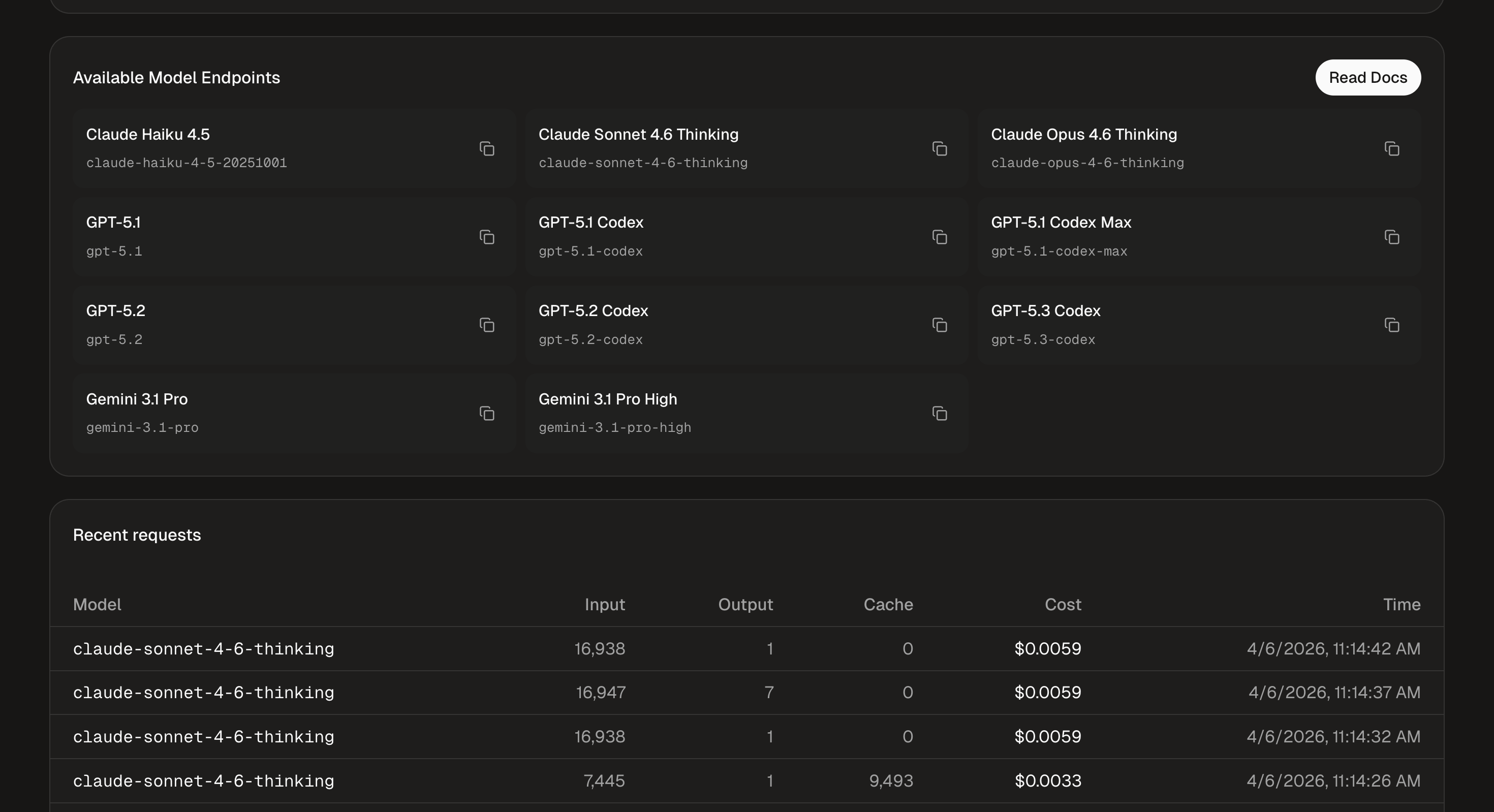This screenshot has width=1494, height=812.
Task: Select the request logged at 11:14:42 AM
Action: tap(746, 648)
